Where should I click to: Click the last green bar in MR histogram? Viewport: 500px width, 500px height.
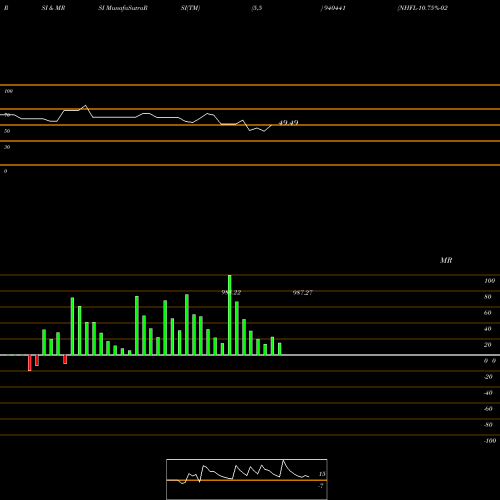[x=280, y=349]
